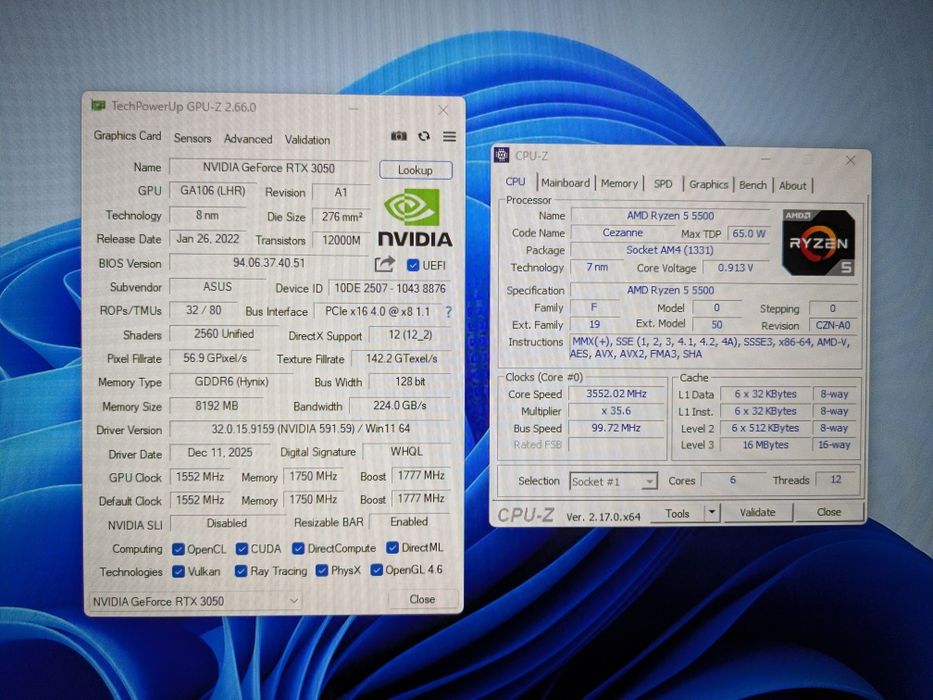Switch to the Validation tab in GPU-Z

[307, 140]
